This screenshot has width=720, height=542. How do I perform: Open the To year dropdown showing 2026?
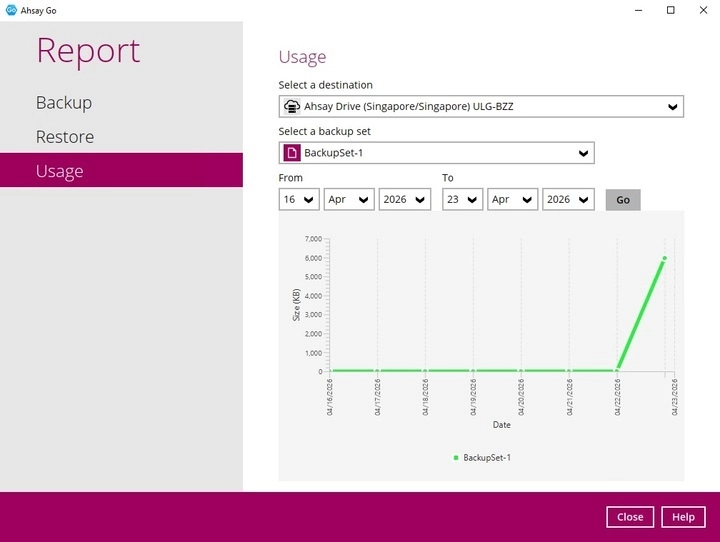point(568,199)
